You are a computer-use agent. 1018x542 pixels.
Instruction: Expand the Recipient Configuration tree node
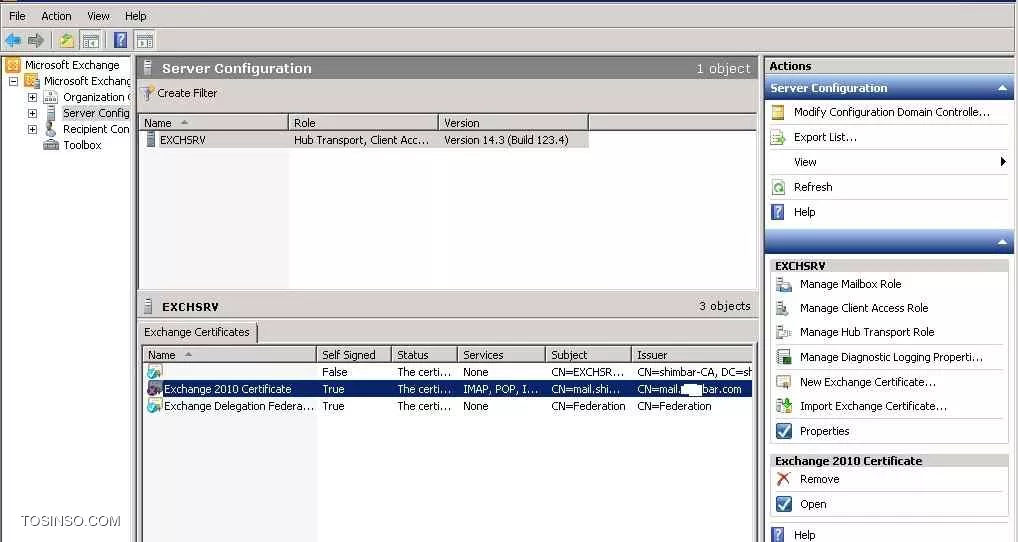[x=32, y=130]
